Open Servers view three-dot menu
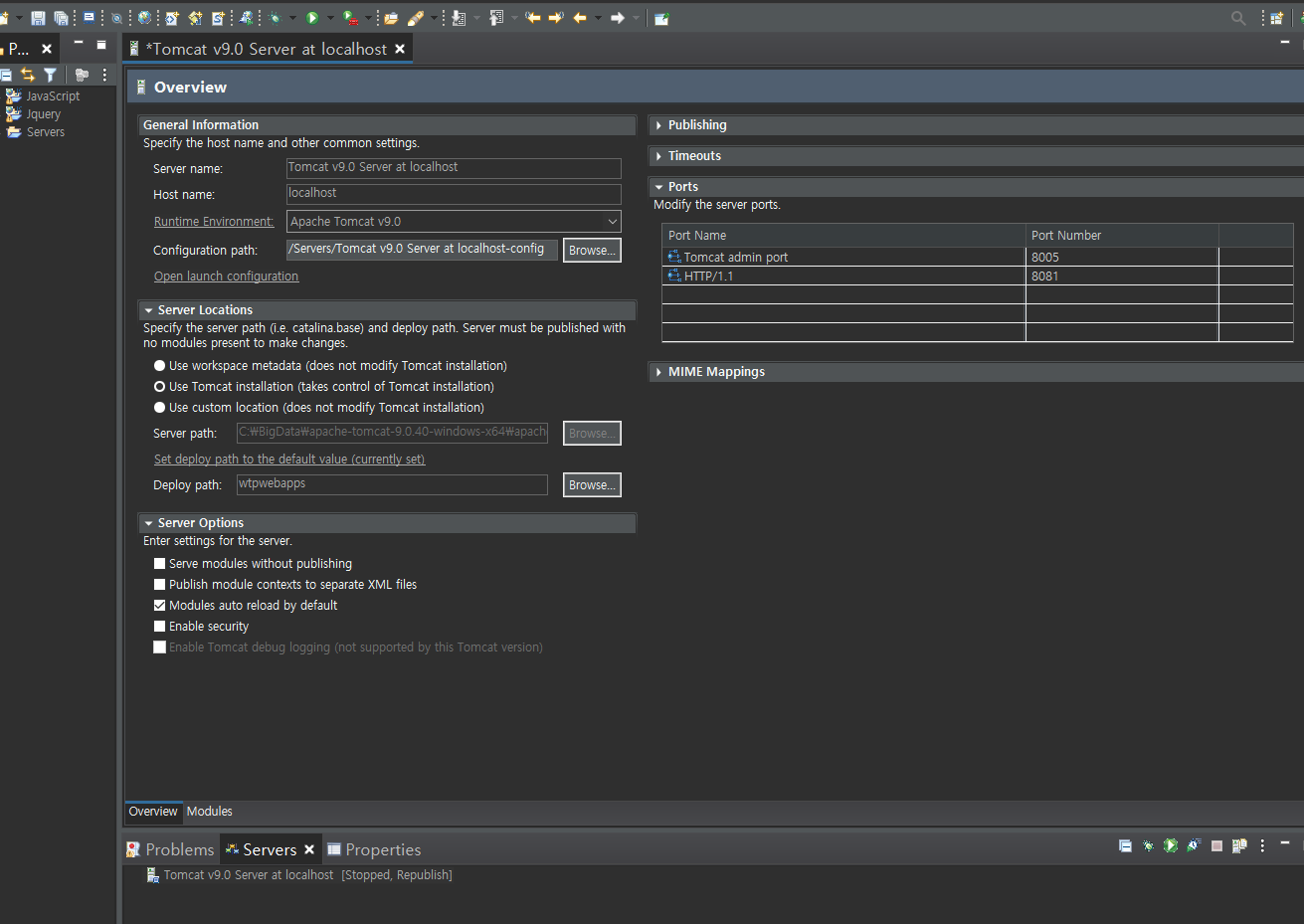Viewport: 1304px width, 924px height. point(1262,845)
